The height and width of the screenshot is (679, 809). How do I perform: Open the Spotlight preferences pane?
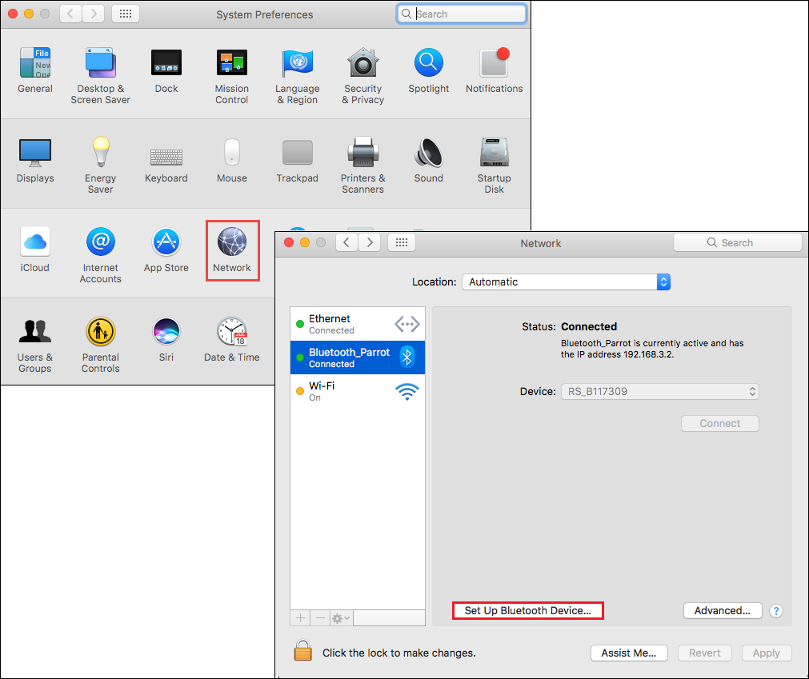pos(429,64)
